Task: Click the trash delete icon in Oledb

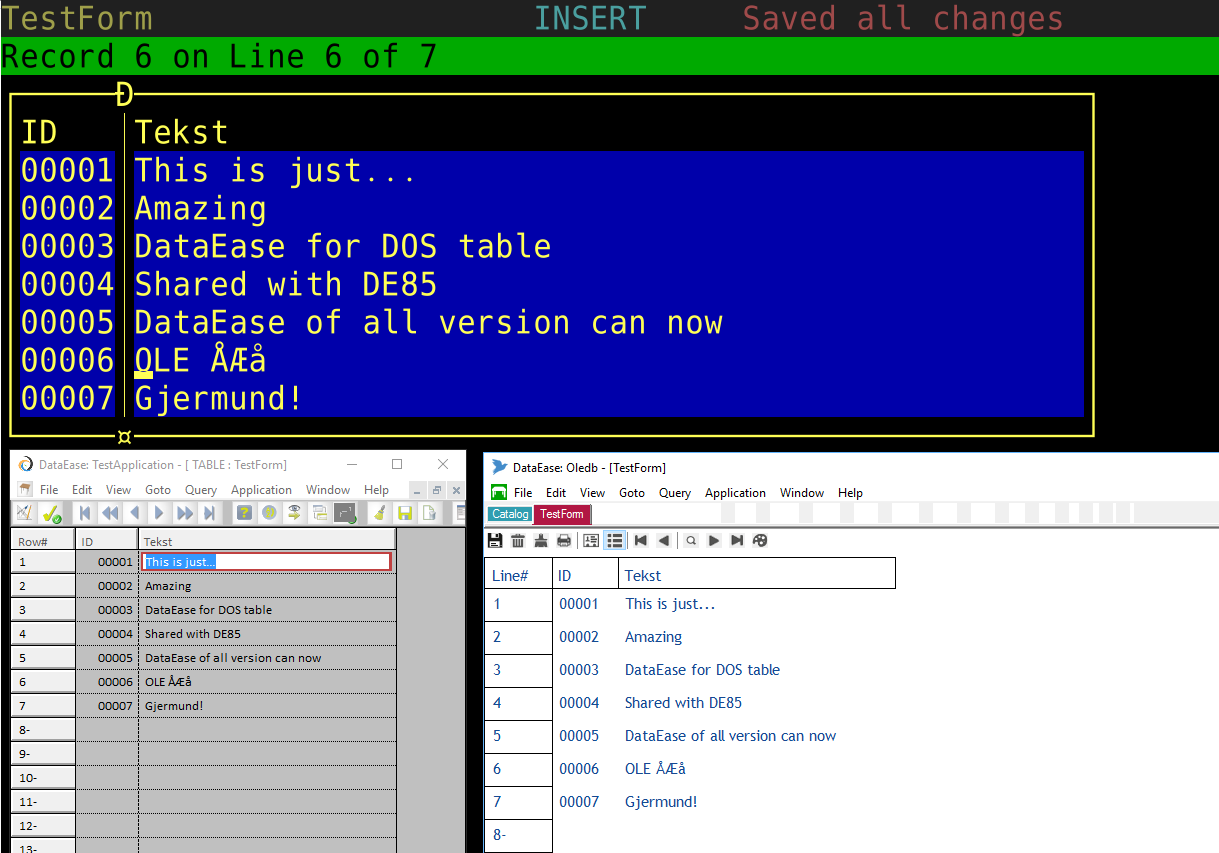Action: click(x=518, y=541)
